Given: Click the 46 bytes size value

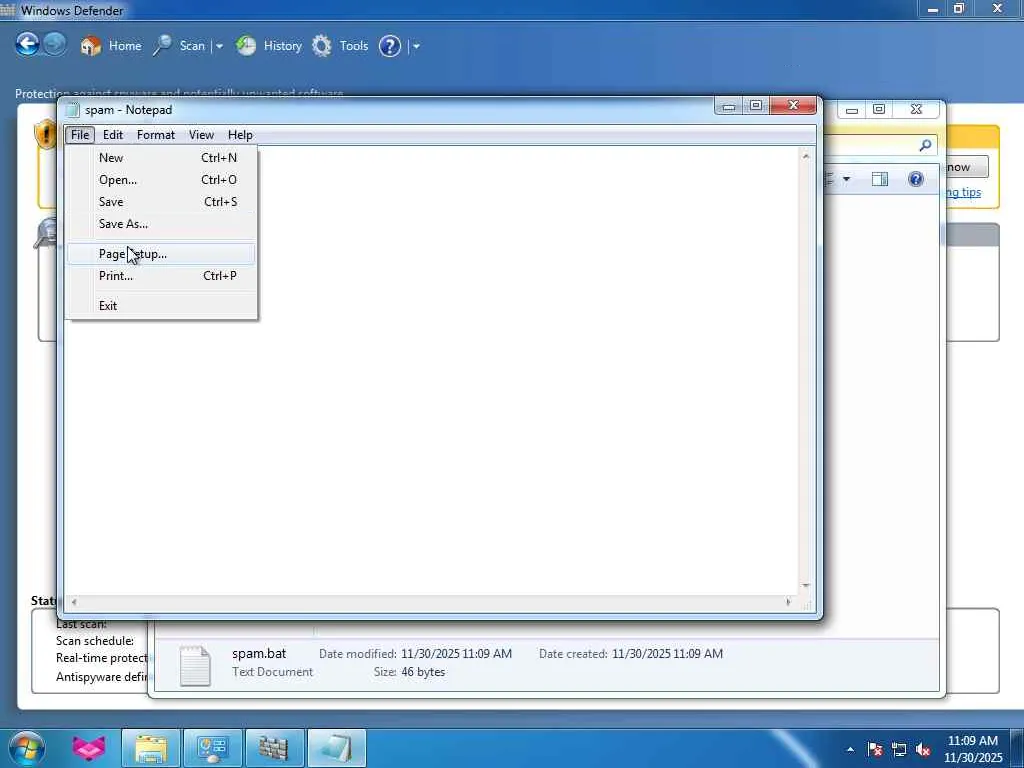Looking at the screenshot, I should click(x=423, y=672).
